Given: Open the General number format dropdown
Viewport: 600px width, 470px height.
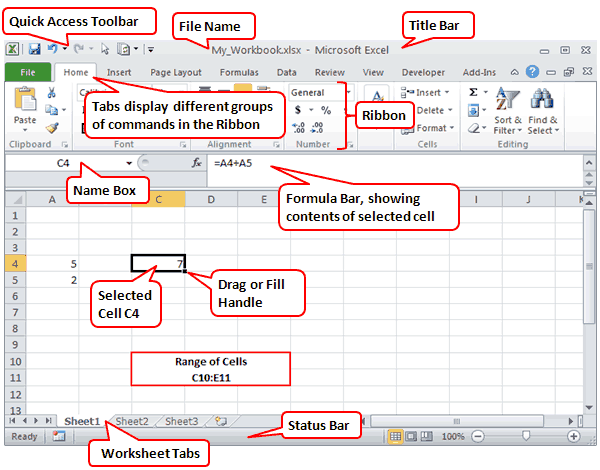Looking at the screenshot, I should click(x=348, y=92).
